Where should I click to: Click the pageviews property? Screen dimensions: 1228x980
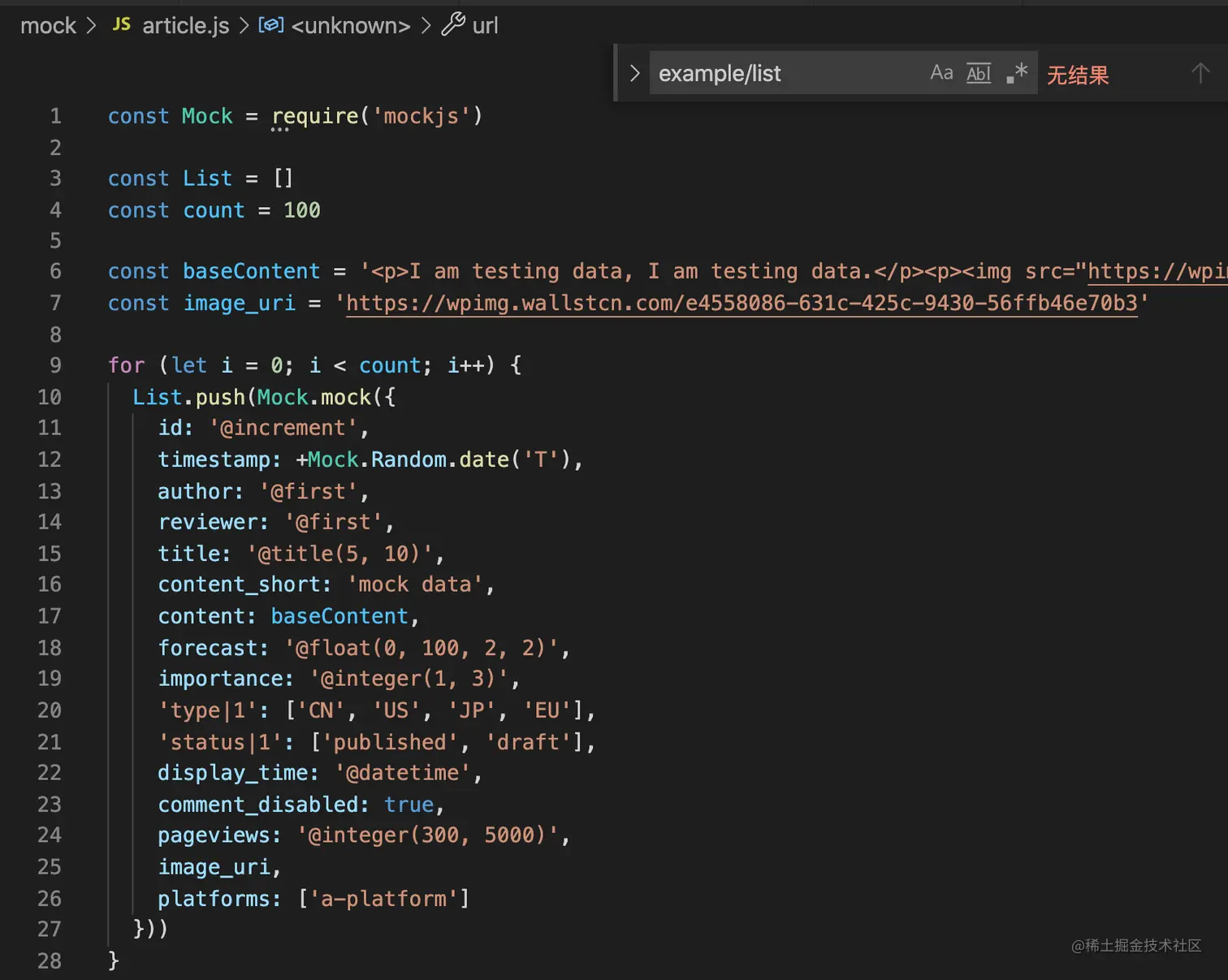click(214, 835)
